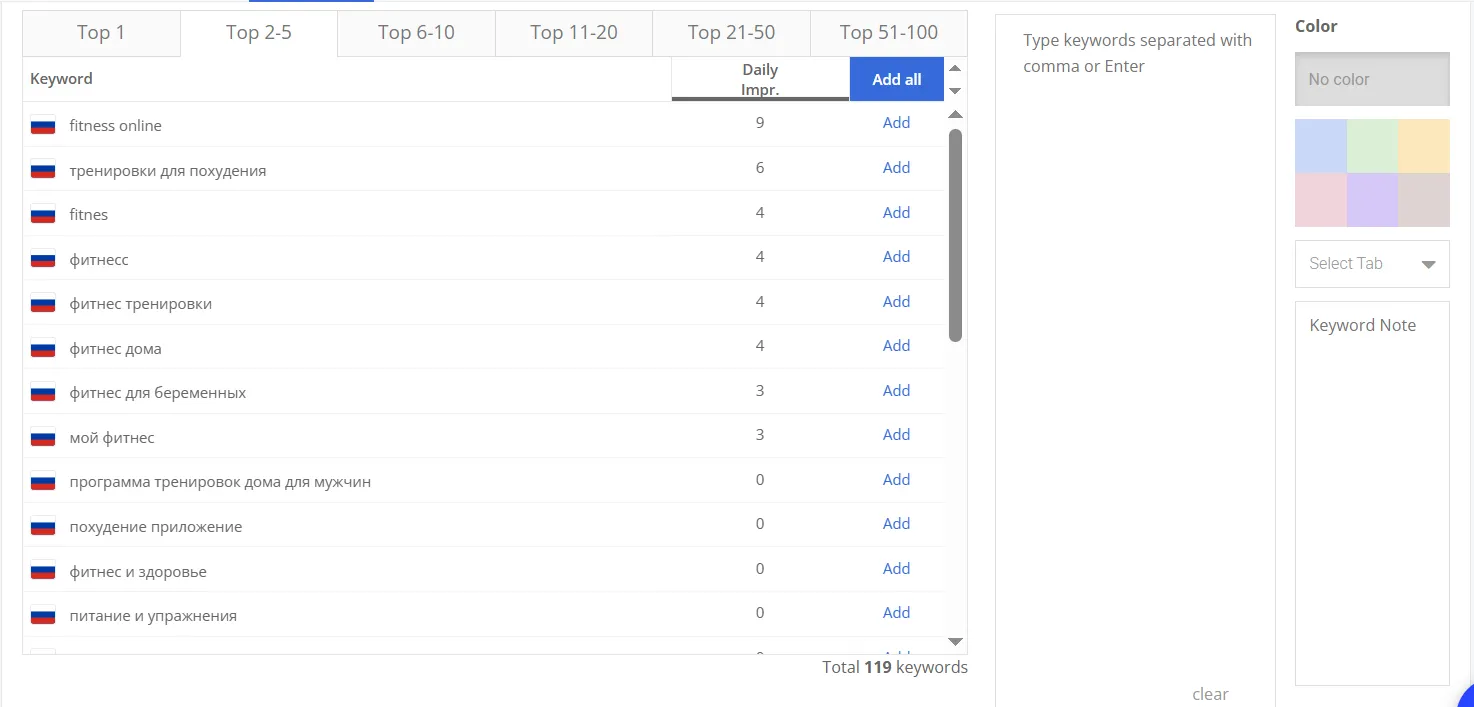Screen dimensions: 1474x707
Task: Pick the light blue color swatch
Action: [x=1321, y=146]
